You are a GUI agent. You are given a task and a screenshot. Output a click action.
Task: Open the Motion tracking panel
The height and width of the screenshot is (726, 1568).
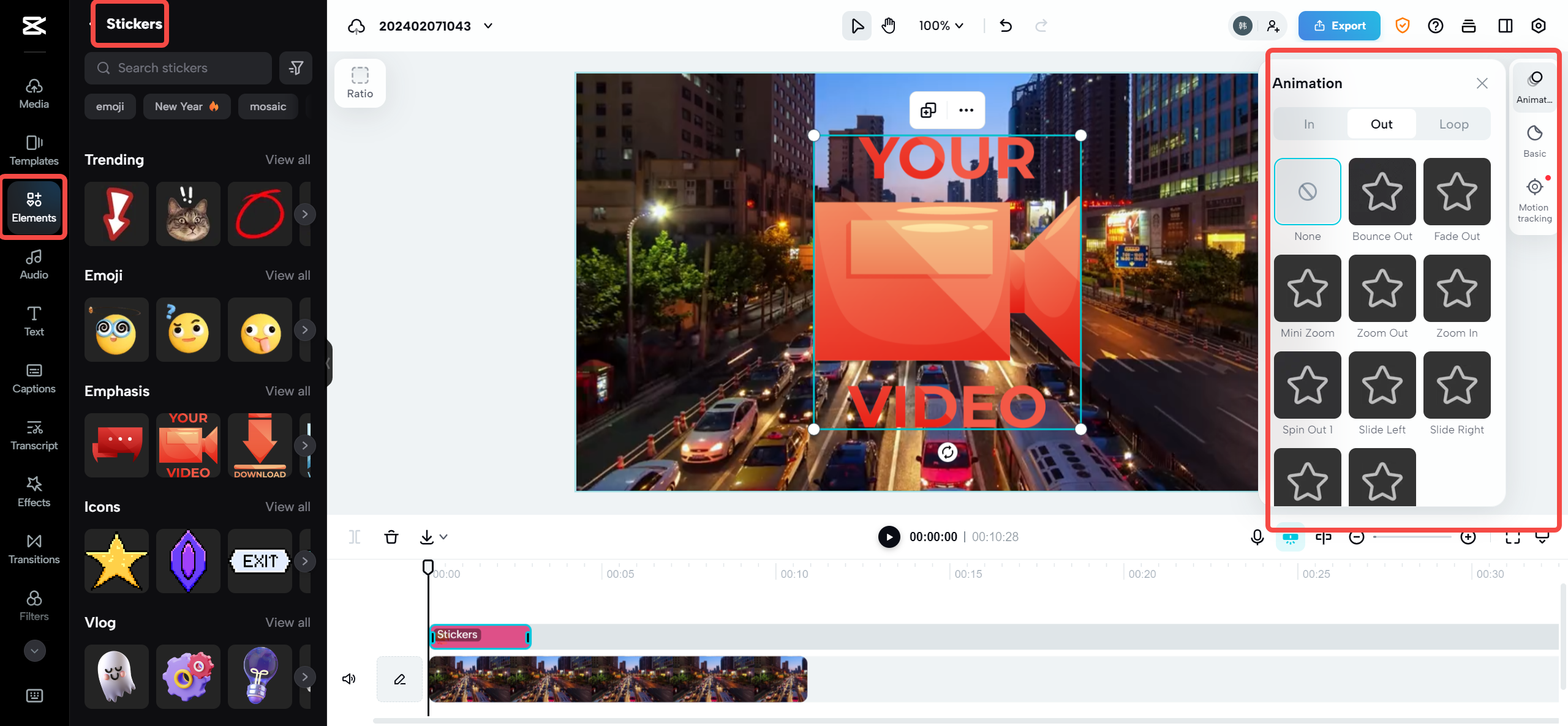1534,196
